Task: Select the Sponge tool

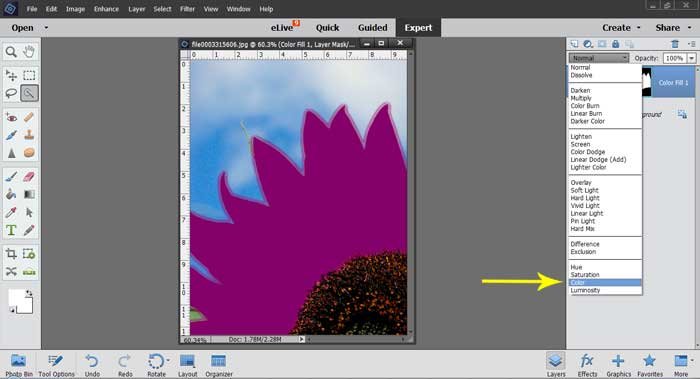Action: 29,153
